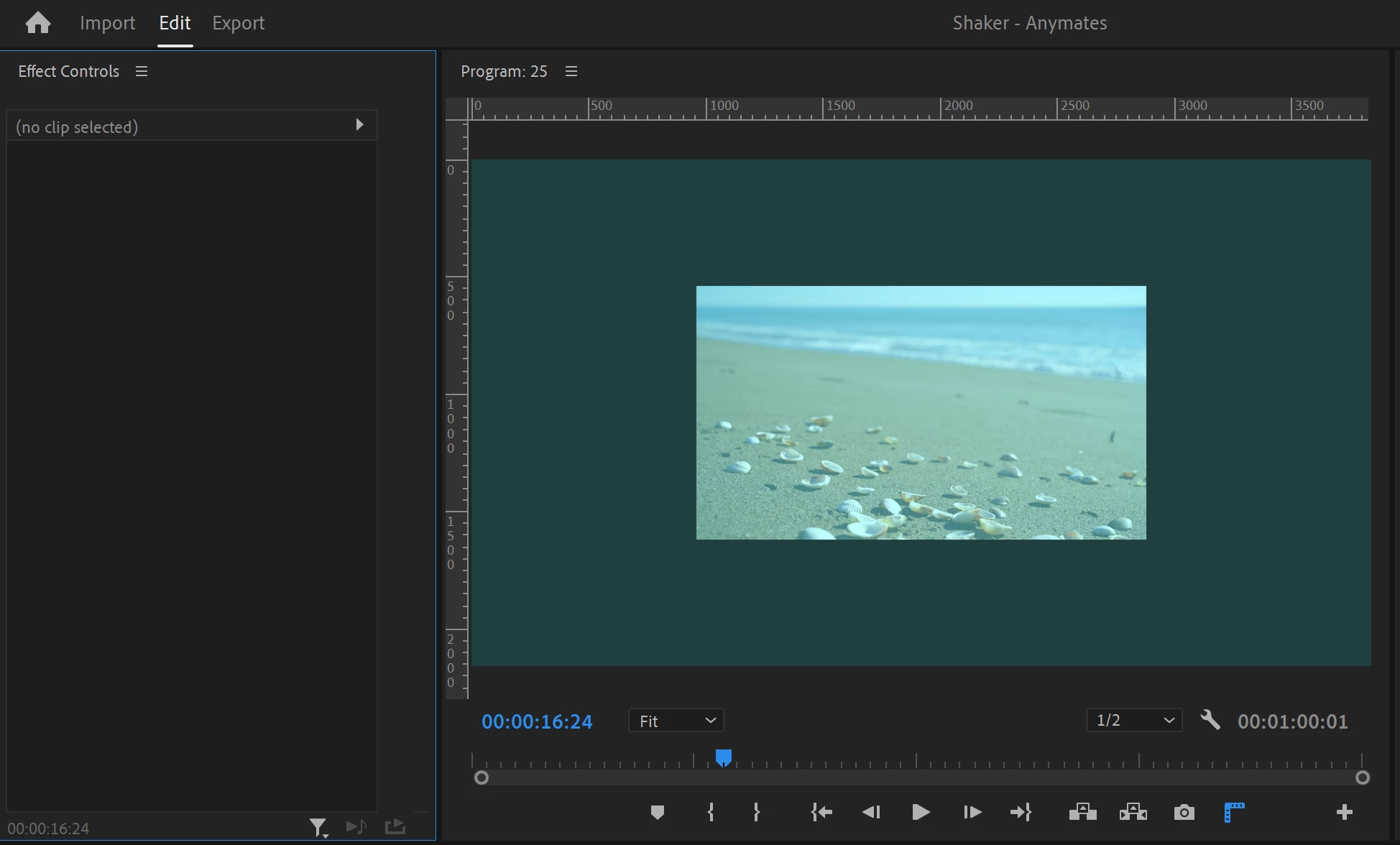Click the Lift button

(x=1082, y=812)
